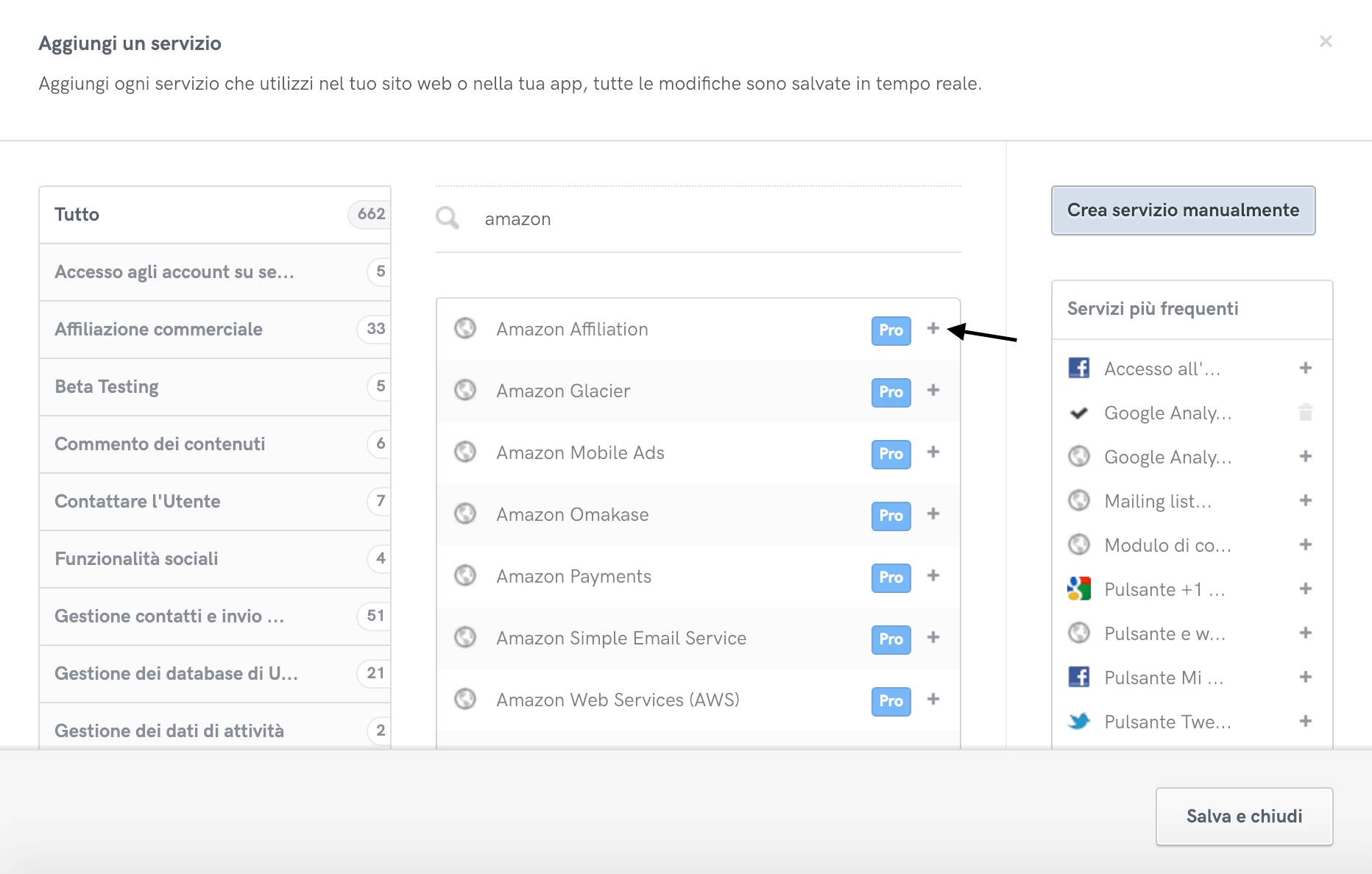Click the magnifying glass search icon
Image resolution: width=1372 pixels, height=874 pixels.
point(447,218)
